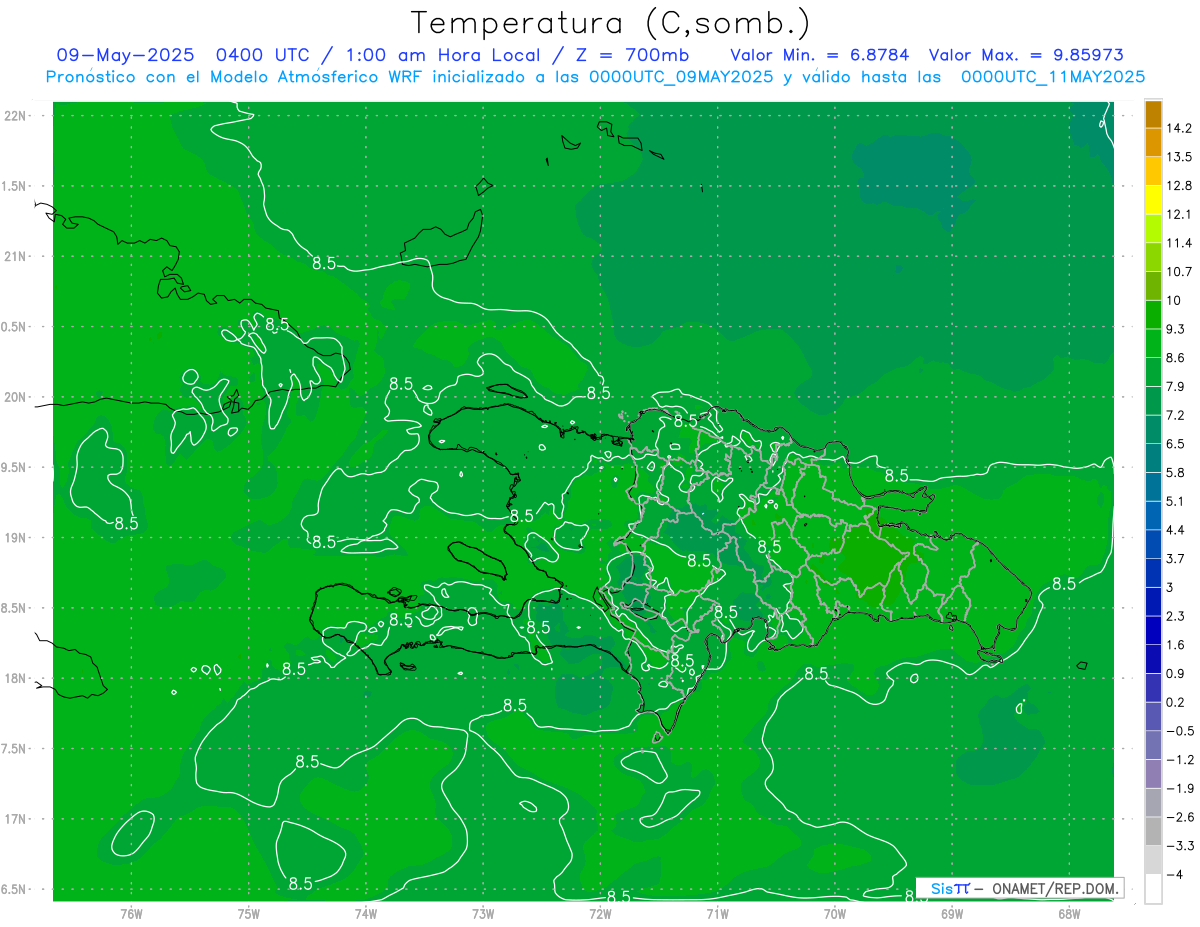Pick gray legend swatch between -3.3 and -2.6
The height and width of the screenshot is (927, 1200).
click(x=1153, y=832)
